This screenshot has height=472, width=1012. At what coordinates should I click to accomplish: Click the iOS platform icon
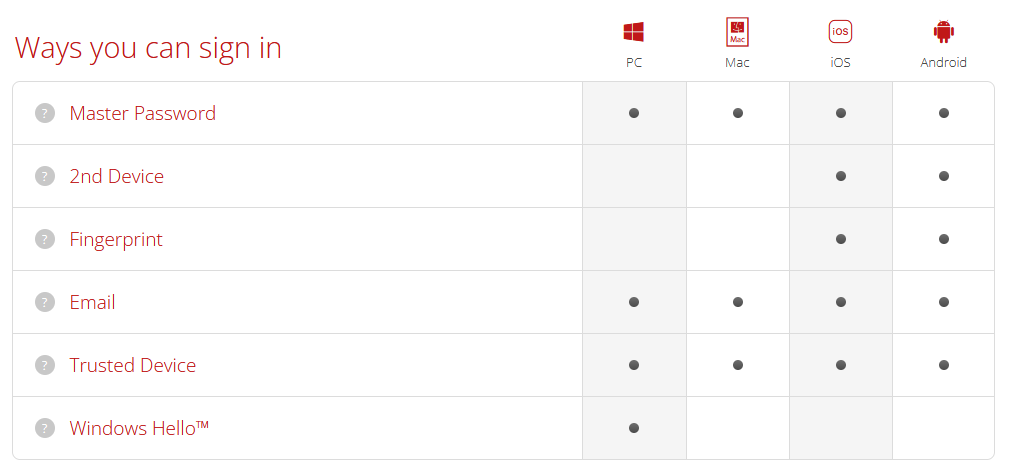(x=840, y=31)
